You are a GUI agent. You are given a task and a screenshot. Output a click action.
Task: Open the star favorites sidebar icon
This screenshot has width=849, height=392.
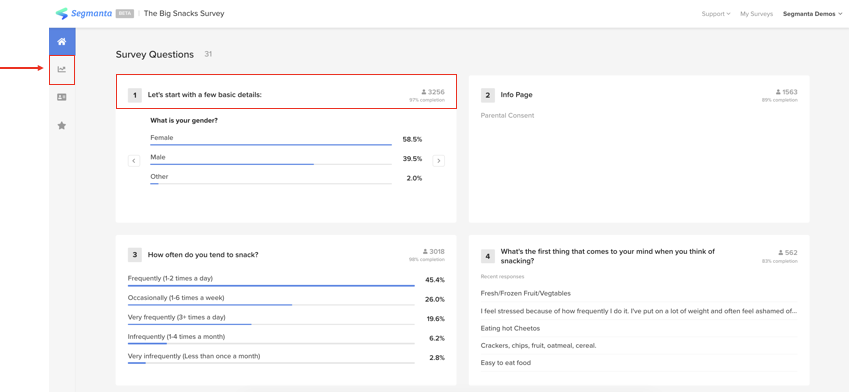(62, 126)
